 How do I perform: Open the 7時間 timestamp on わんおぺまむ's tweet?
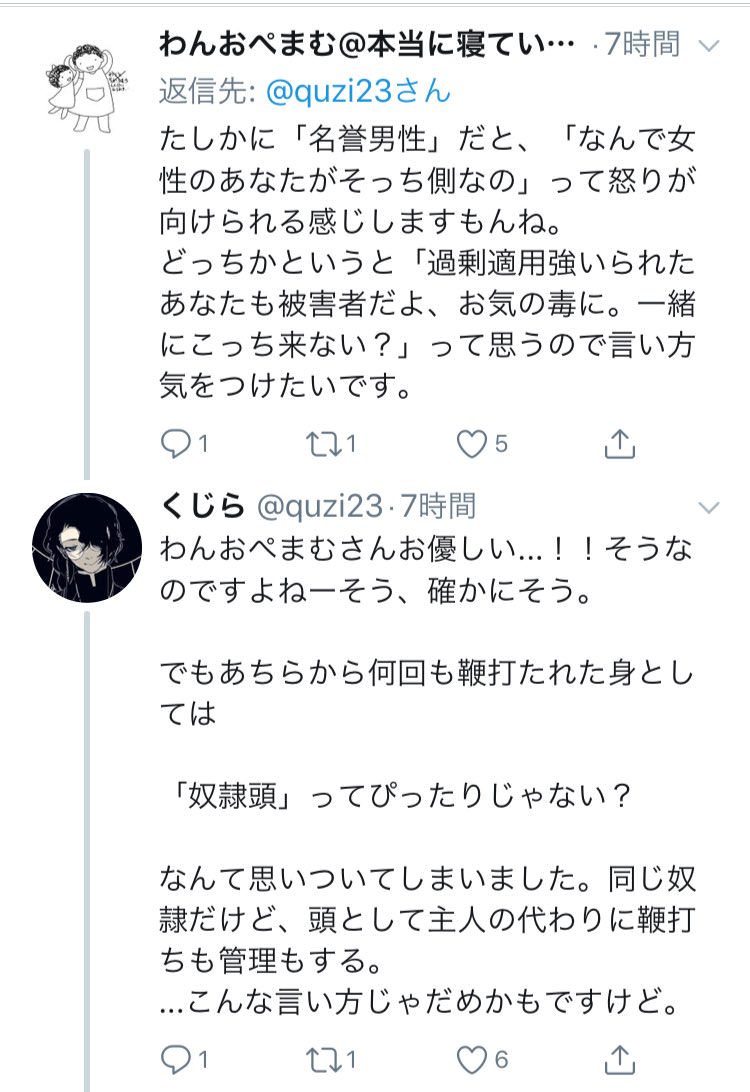[642, 46]
